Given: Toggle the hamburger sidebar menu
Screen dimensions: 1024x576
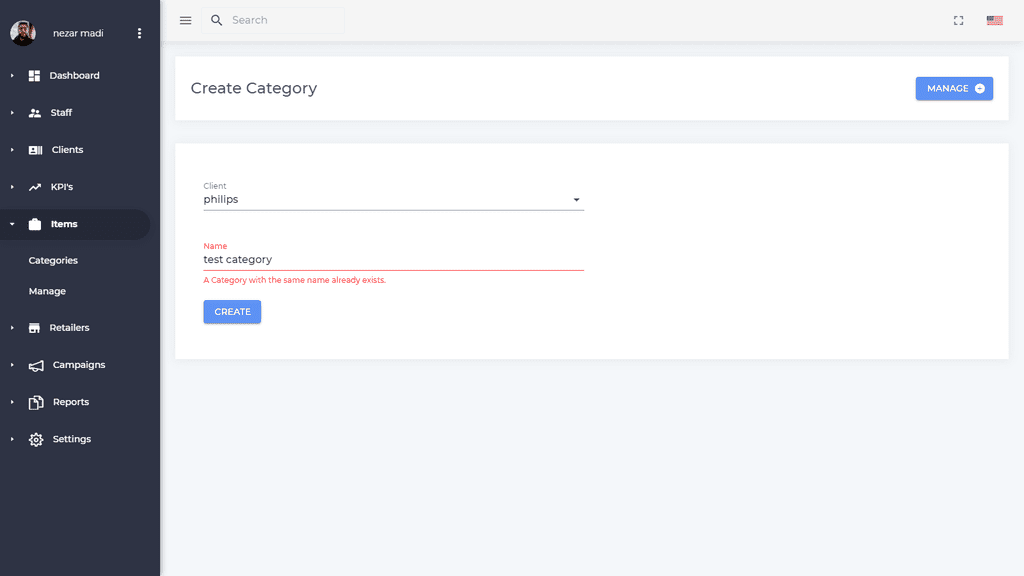Looking at the screenshot, I should tap(185, 21).
